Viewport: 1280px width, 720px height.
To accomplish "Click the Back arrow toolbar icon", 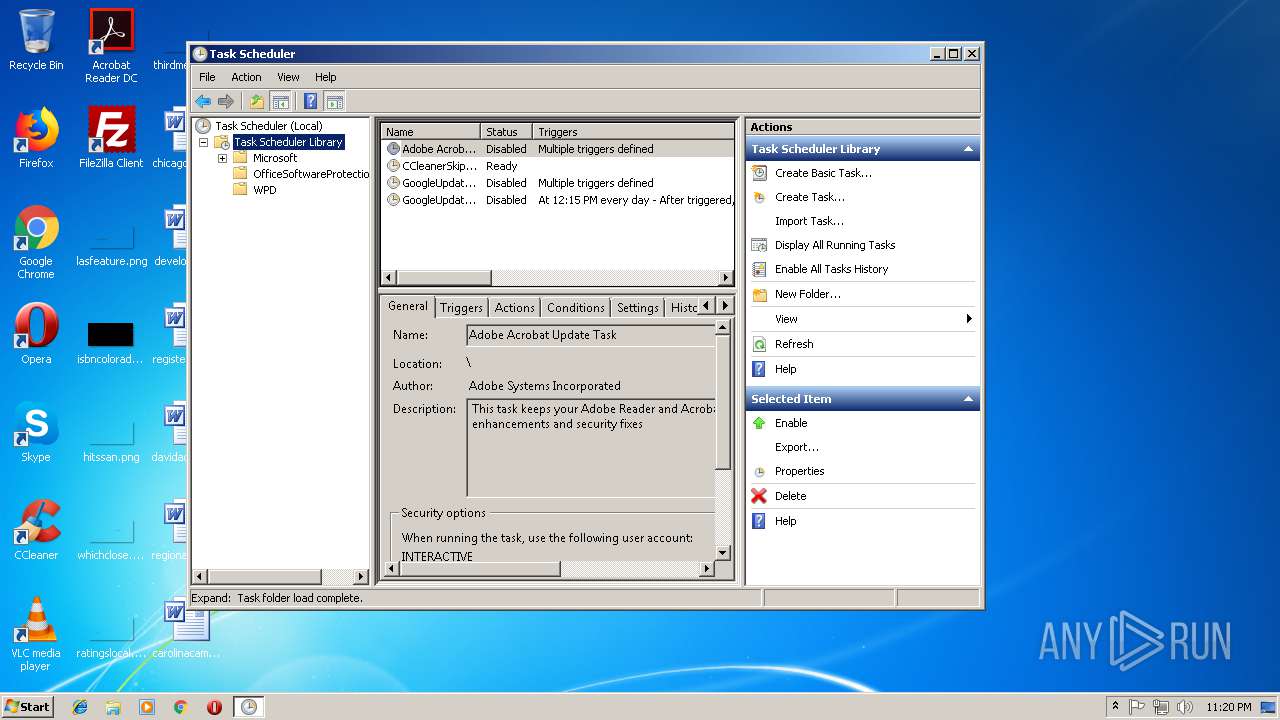I will pos(203,101).
